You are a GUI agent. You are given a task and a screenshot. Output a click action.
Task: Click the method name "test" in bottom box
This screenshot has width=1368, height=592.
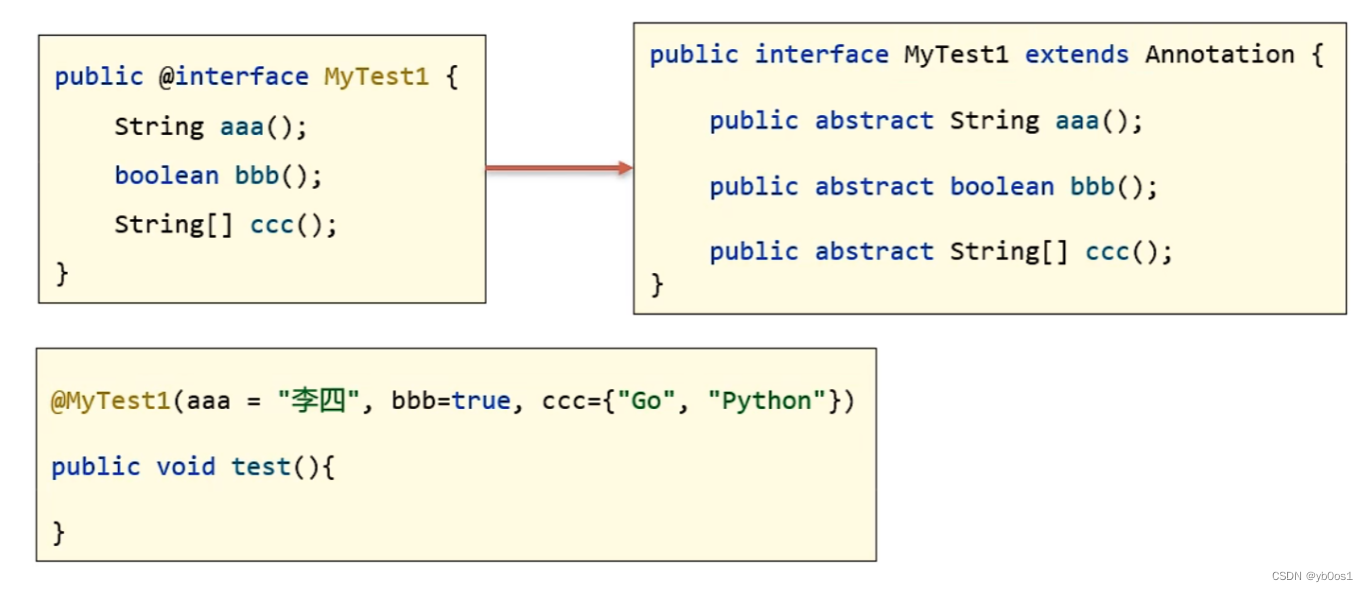[x=261, y=467]
